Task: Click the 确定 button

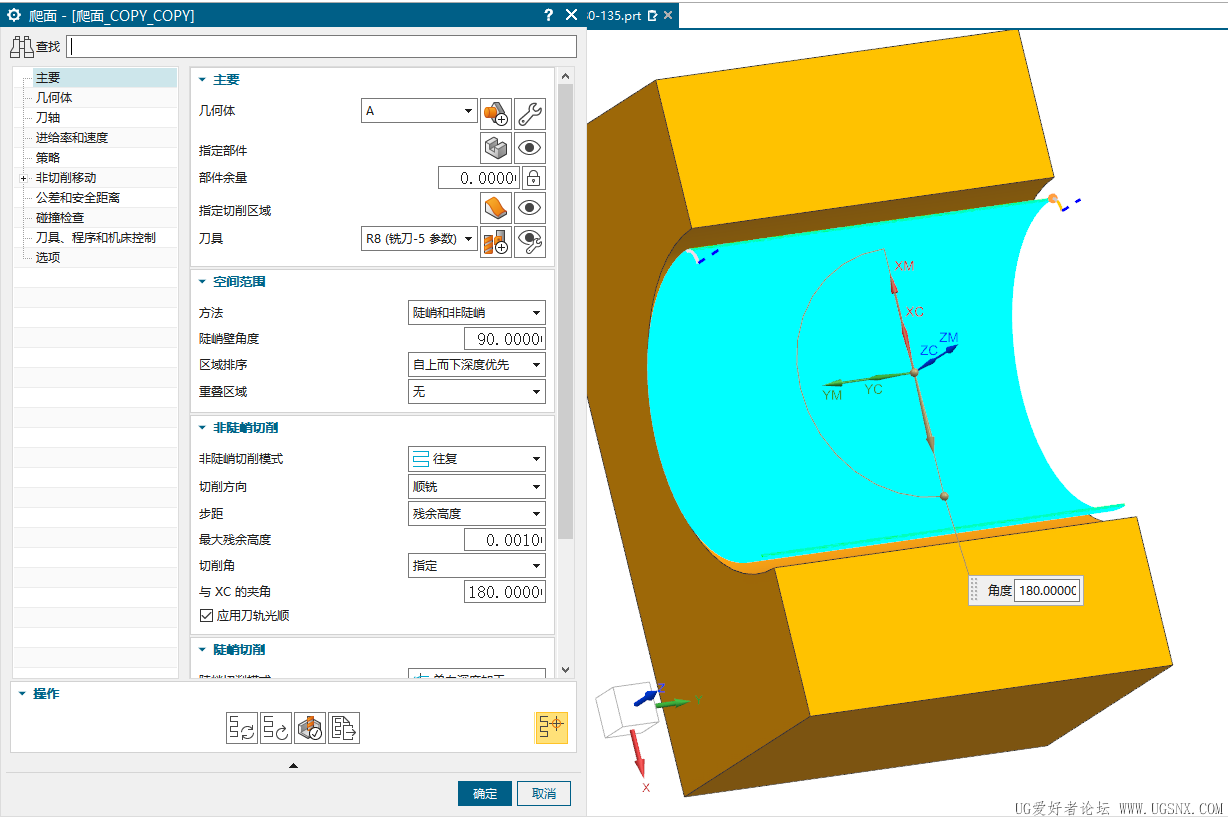Action: tap(485, 793)
